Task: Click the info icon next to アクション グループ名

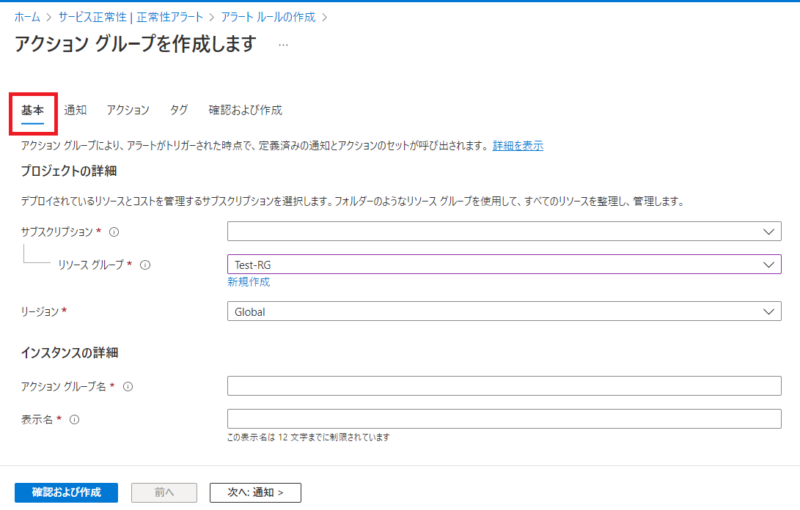Action: click(128, 387)
